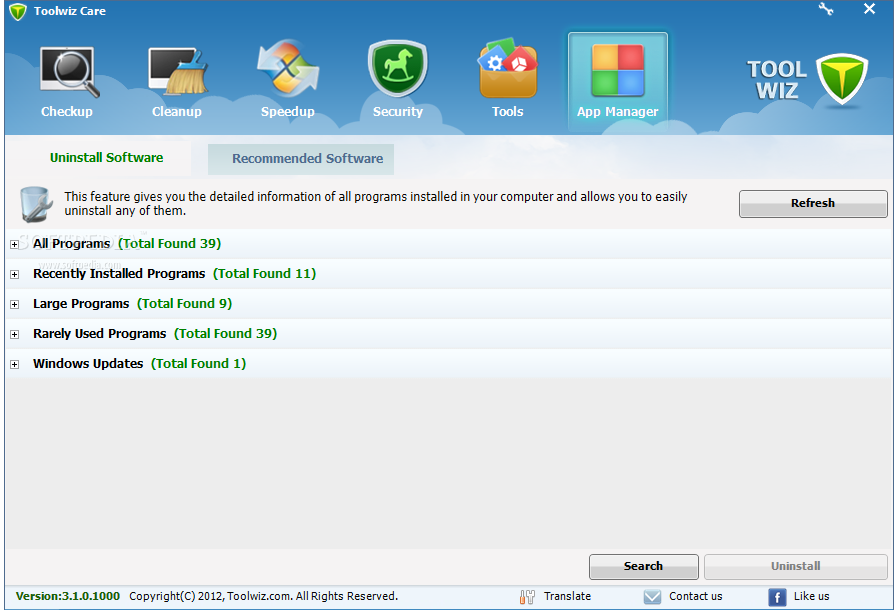894x610 pixels.
Task: Click the recycle bin uninstall icon
Action: [x=36, y=204]
